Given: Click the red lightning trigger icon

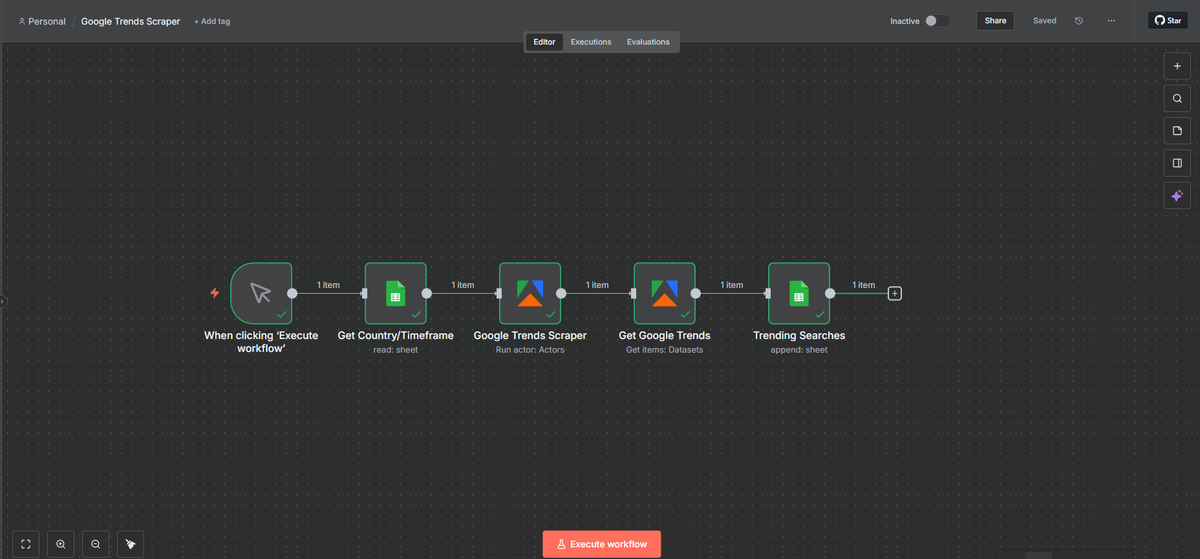Looking at the screenshot, I should click(214, 293).
